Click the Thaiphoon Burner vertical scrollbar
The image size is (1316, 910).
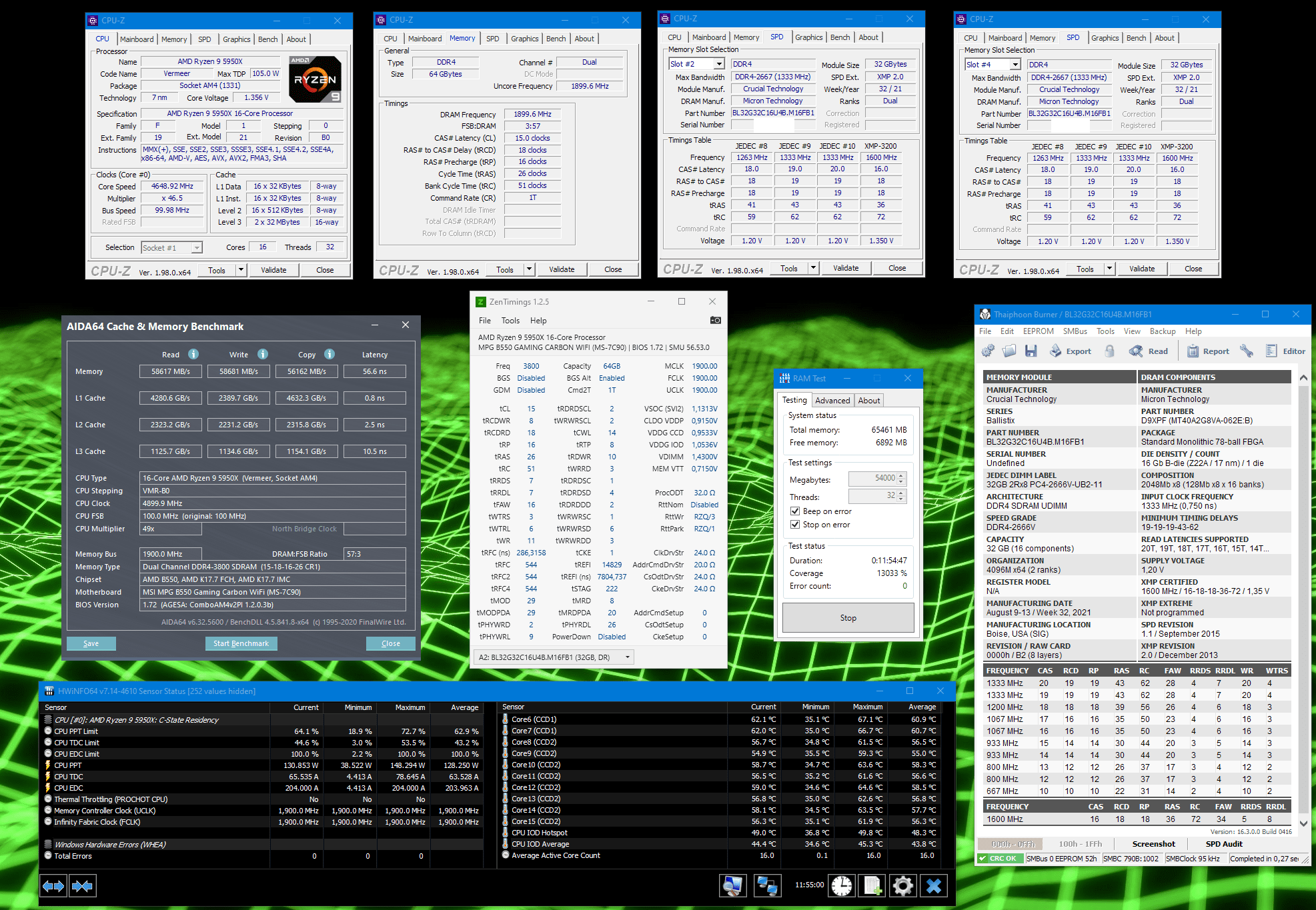(1303, 600)
